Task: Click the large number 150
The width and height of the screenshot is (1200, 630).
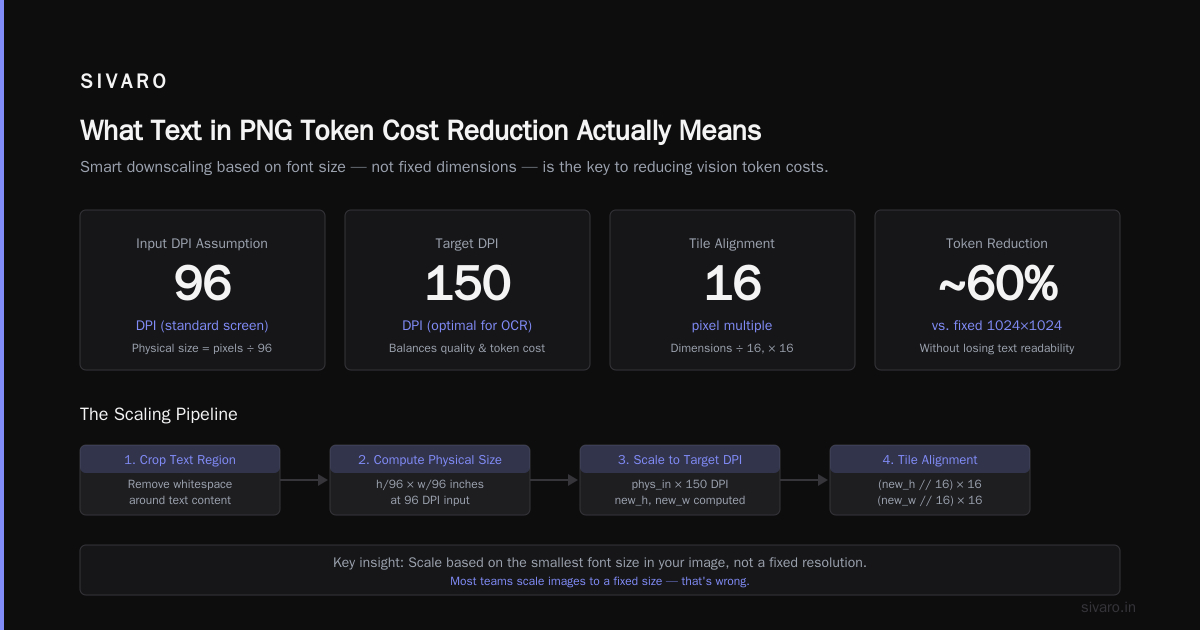Action: click(467, 283)
